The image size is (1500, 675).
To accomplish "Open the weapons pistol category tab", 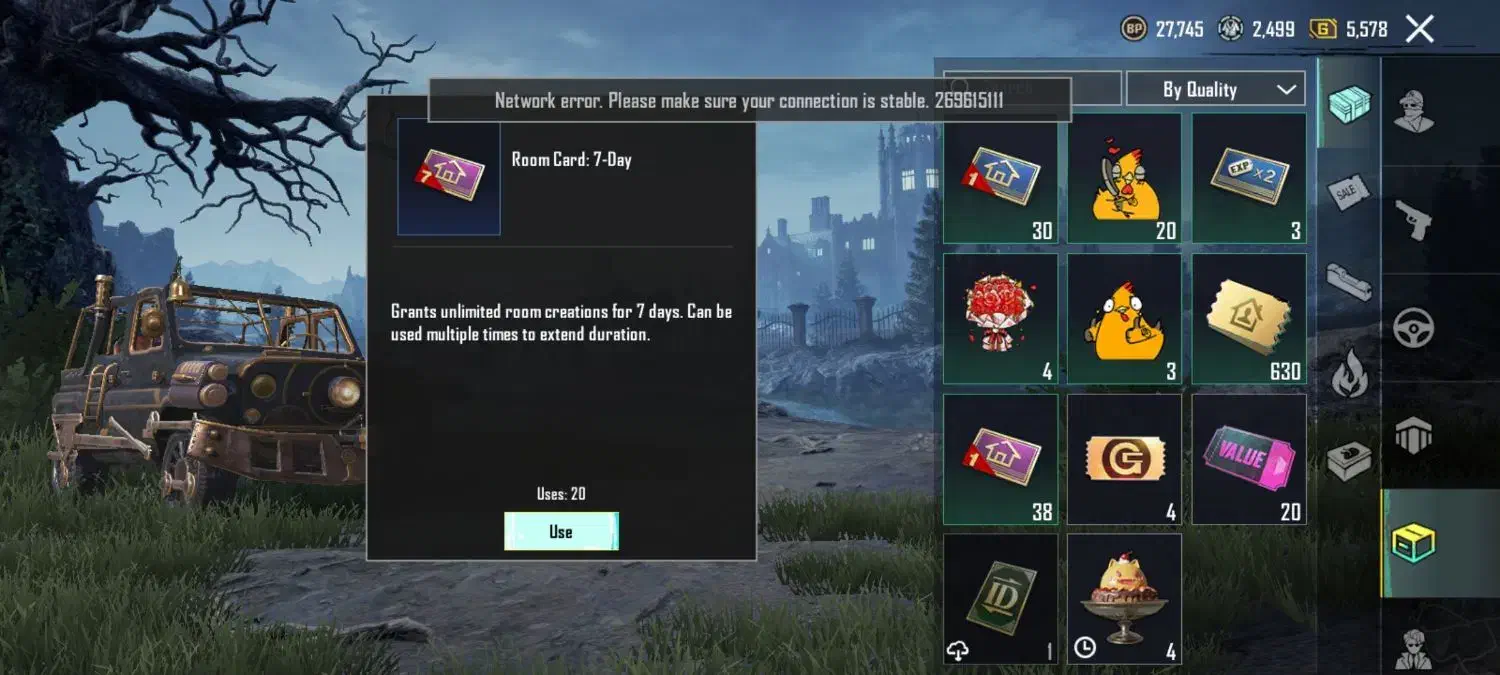I will click(1414, 220).
